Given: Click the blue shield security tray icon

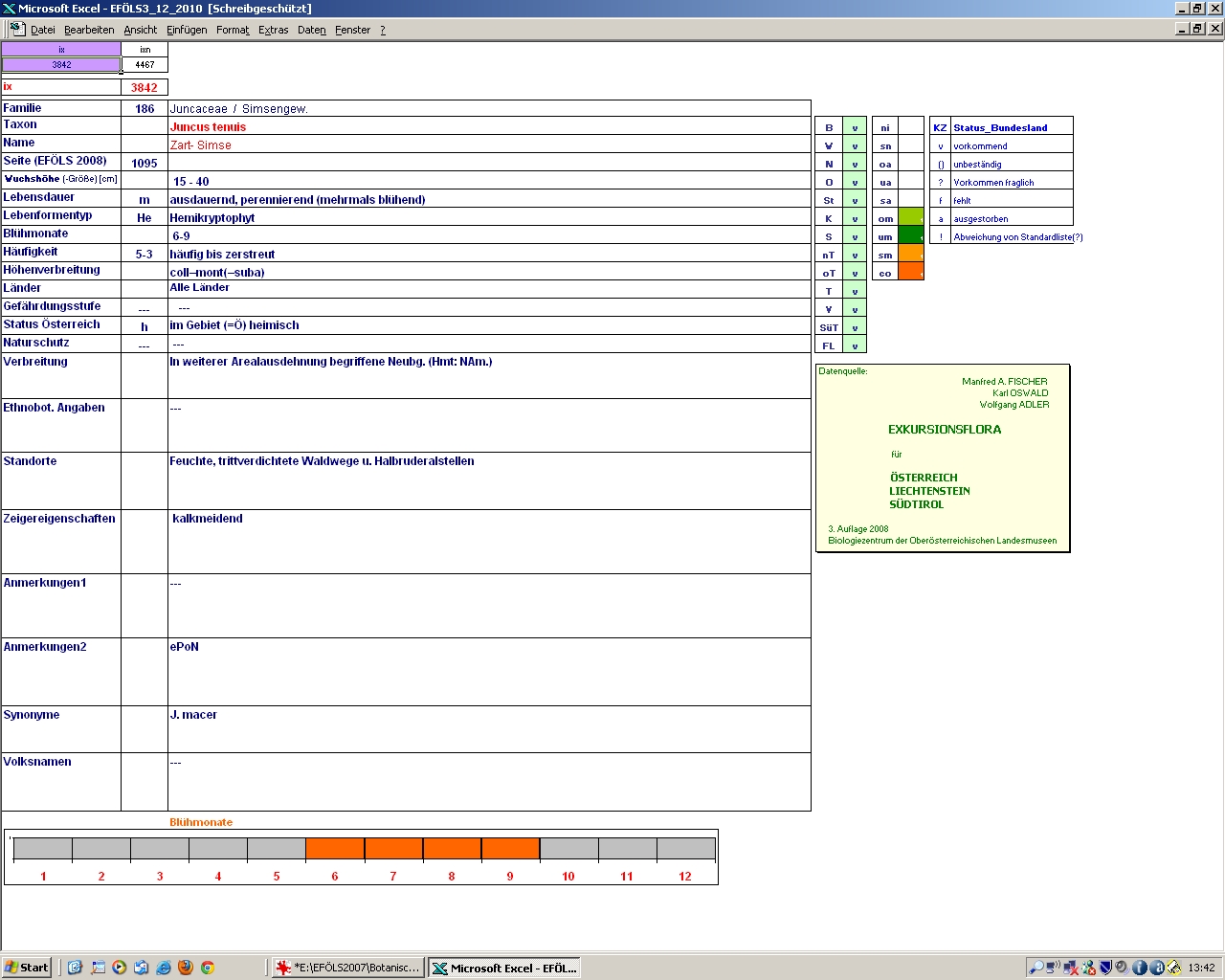Looking at the screenshot, I should 1105,968.
